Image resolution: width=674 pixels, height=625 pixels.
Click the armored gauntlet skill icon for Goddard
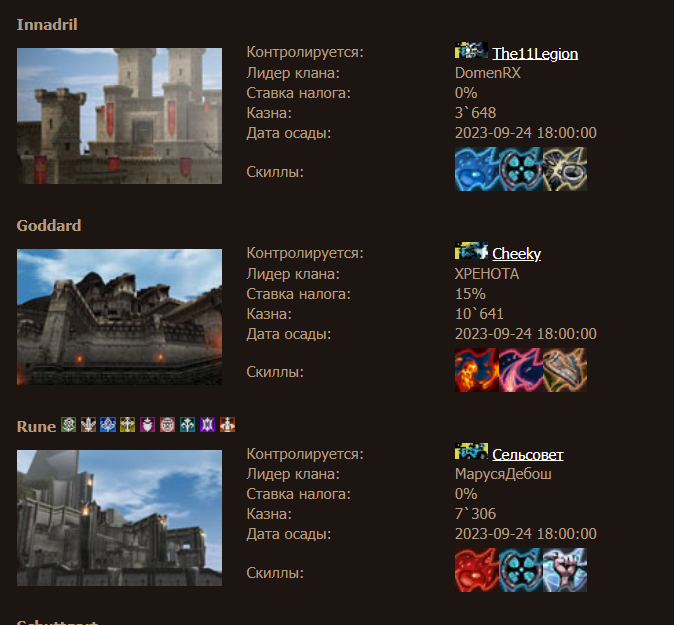(565, 370)
